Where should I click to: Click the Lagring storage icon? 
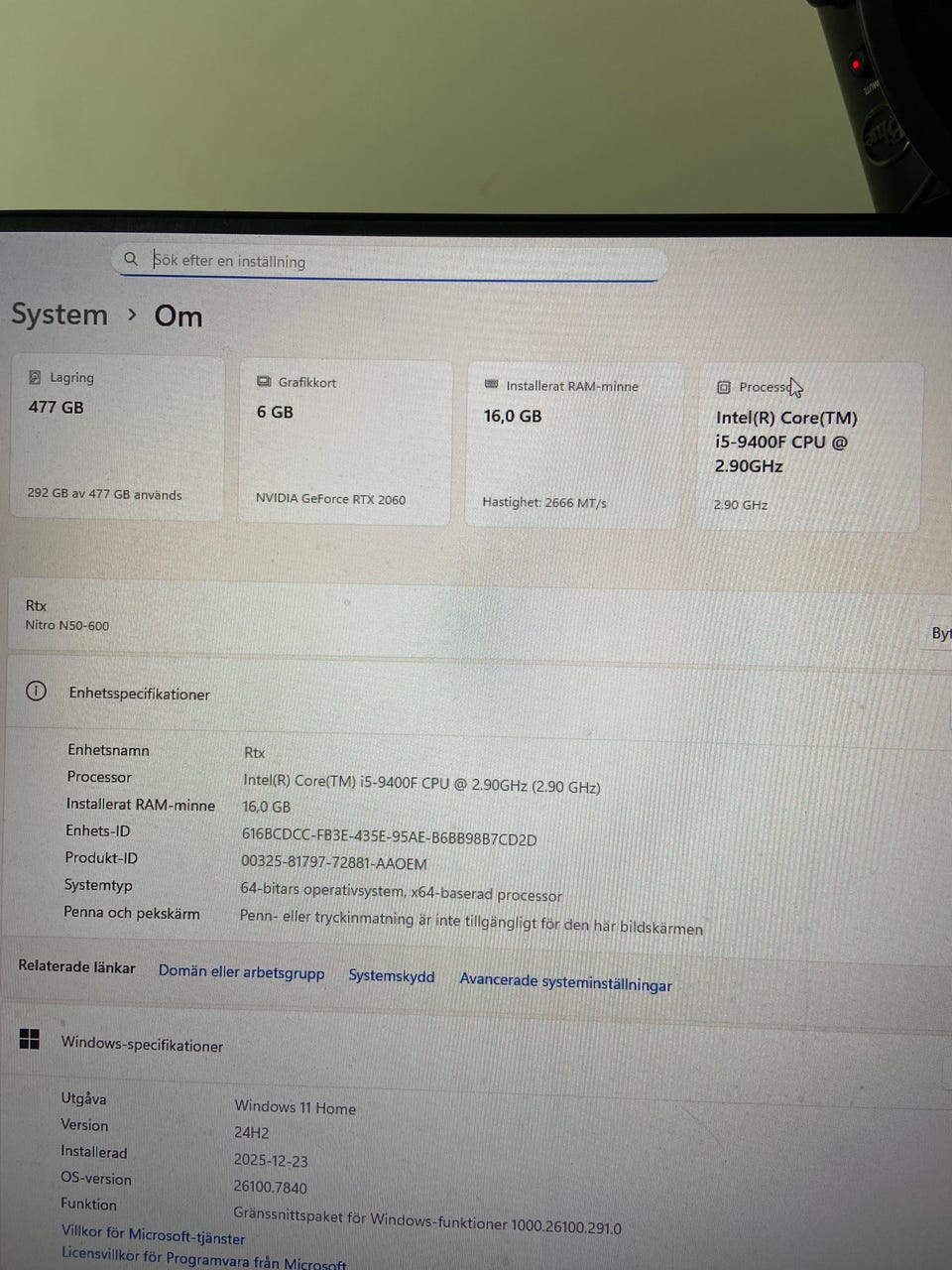(x=35, y=377)
